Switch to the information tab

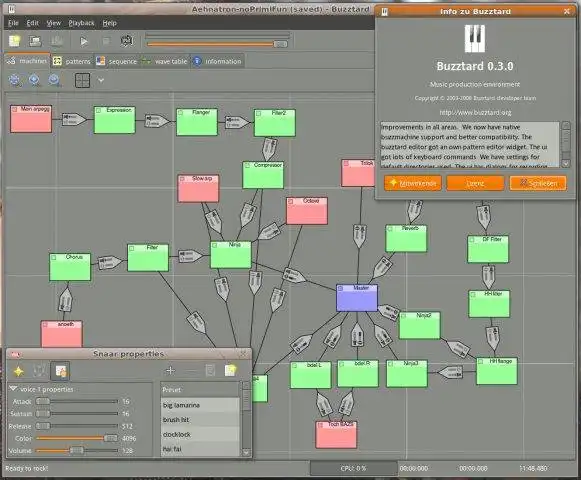(x=218, y=62)
